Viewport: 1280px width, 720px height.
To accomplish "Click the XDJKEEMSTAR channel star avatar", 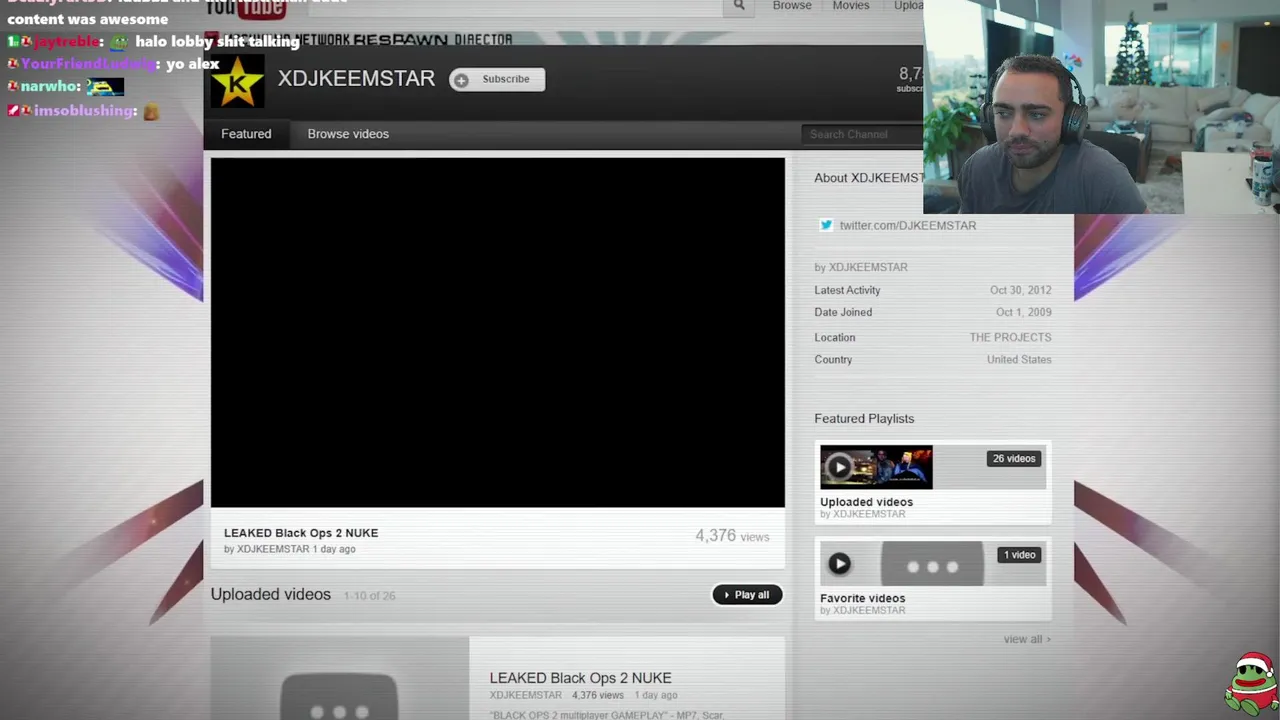I will [238, 81].
